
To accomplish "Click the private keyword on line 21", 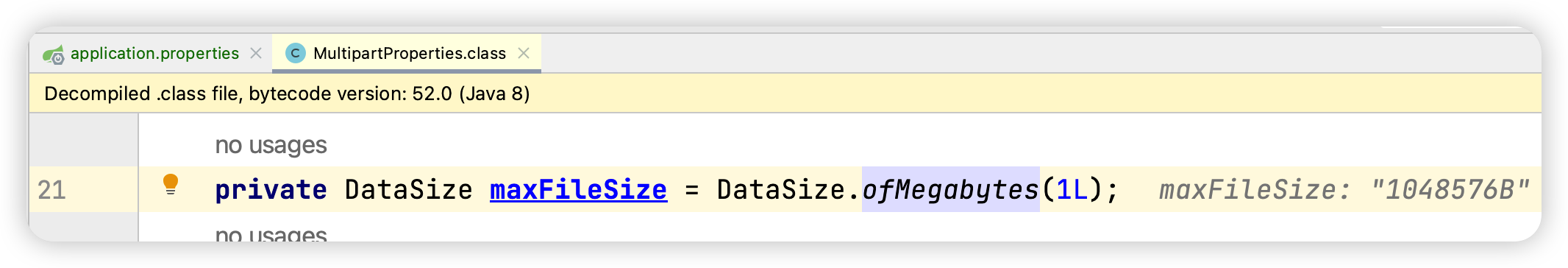I will tap(271, 190).
